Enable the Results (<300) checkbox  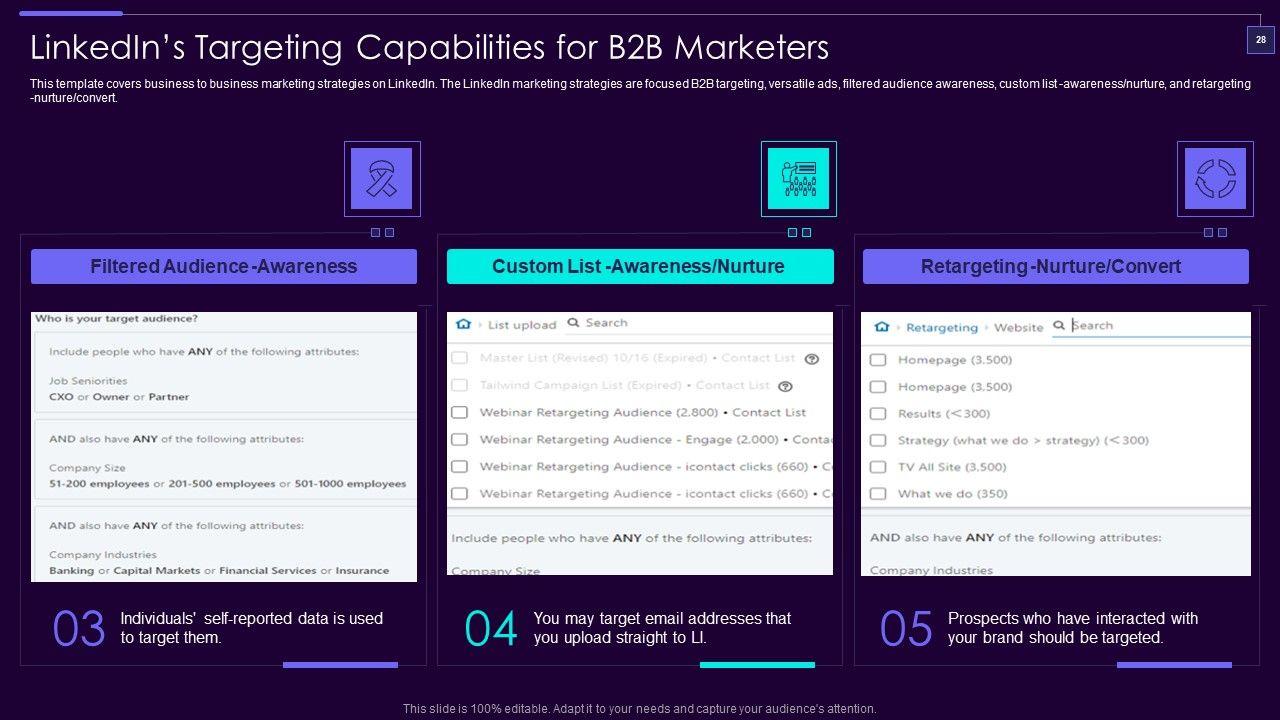tap(877, 413)
